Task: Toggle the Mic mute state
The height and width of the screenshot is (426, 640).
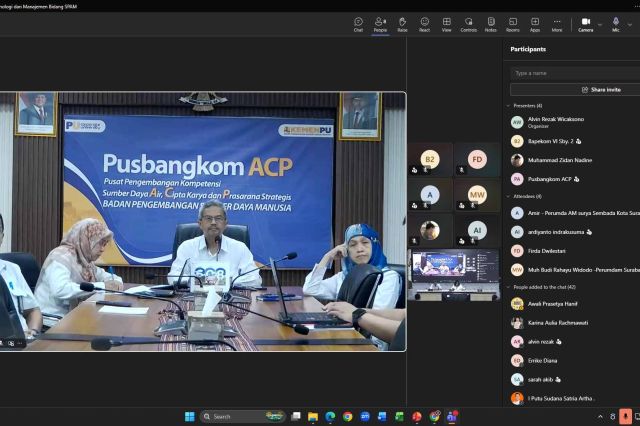Action: 616,24
